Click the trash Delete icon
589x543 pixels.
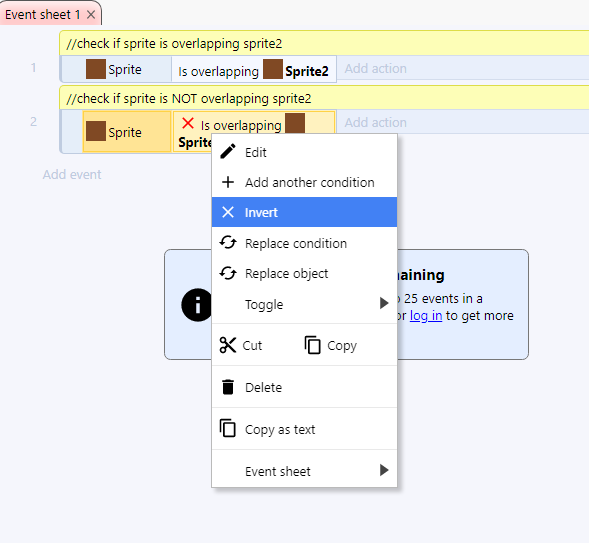pos(228,387)
